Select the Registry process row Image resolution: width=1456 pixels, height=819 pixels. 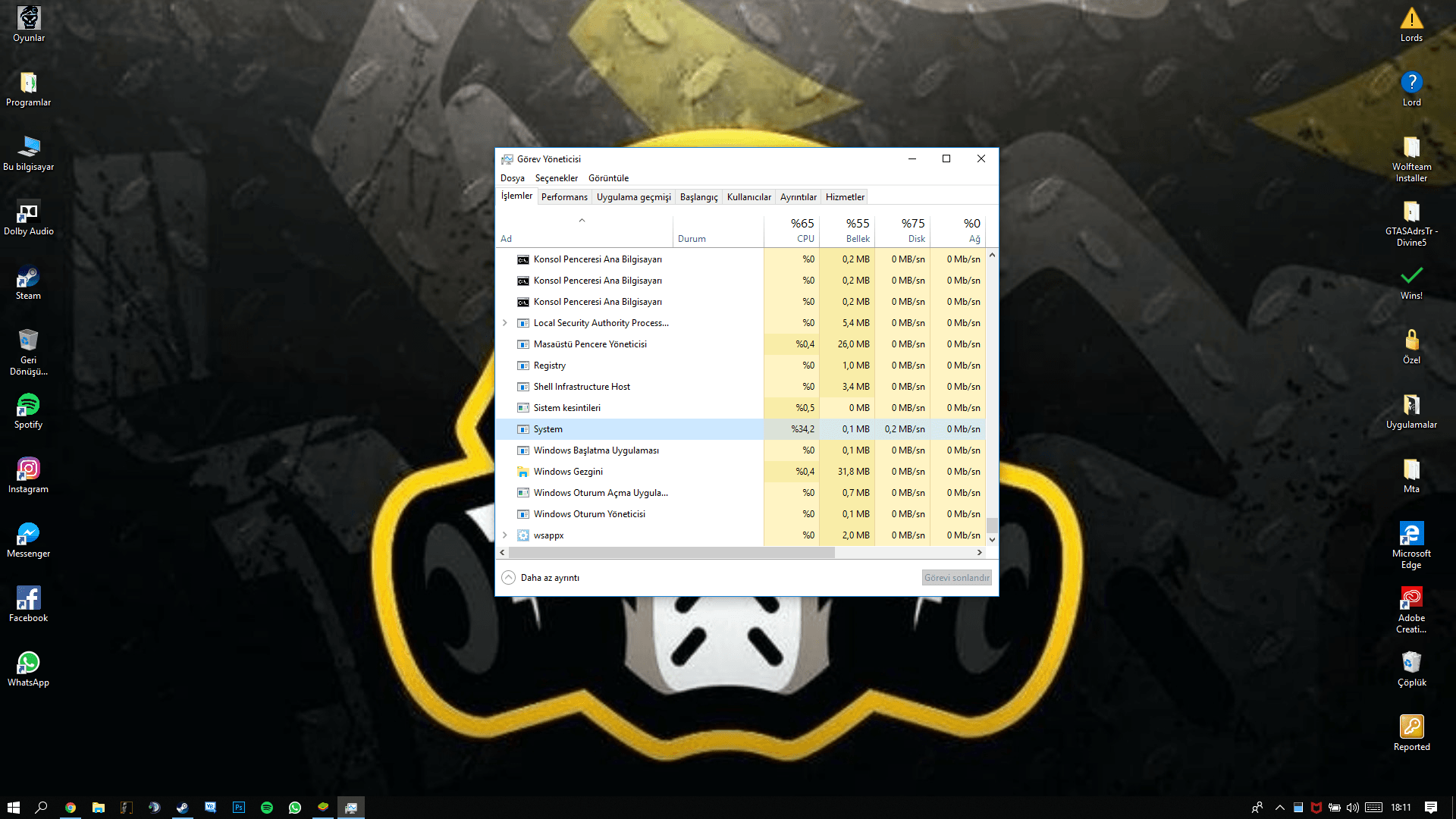pos(740,366)
